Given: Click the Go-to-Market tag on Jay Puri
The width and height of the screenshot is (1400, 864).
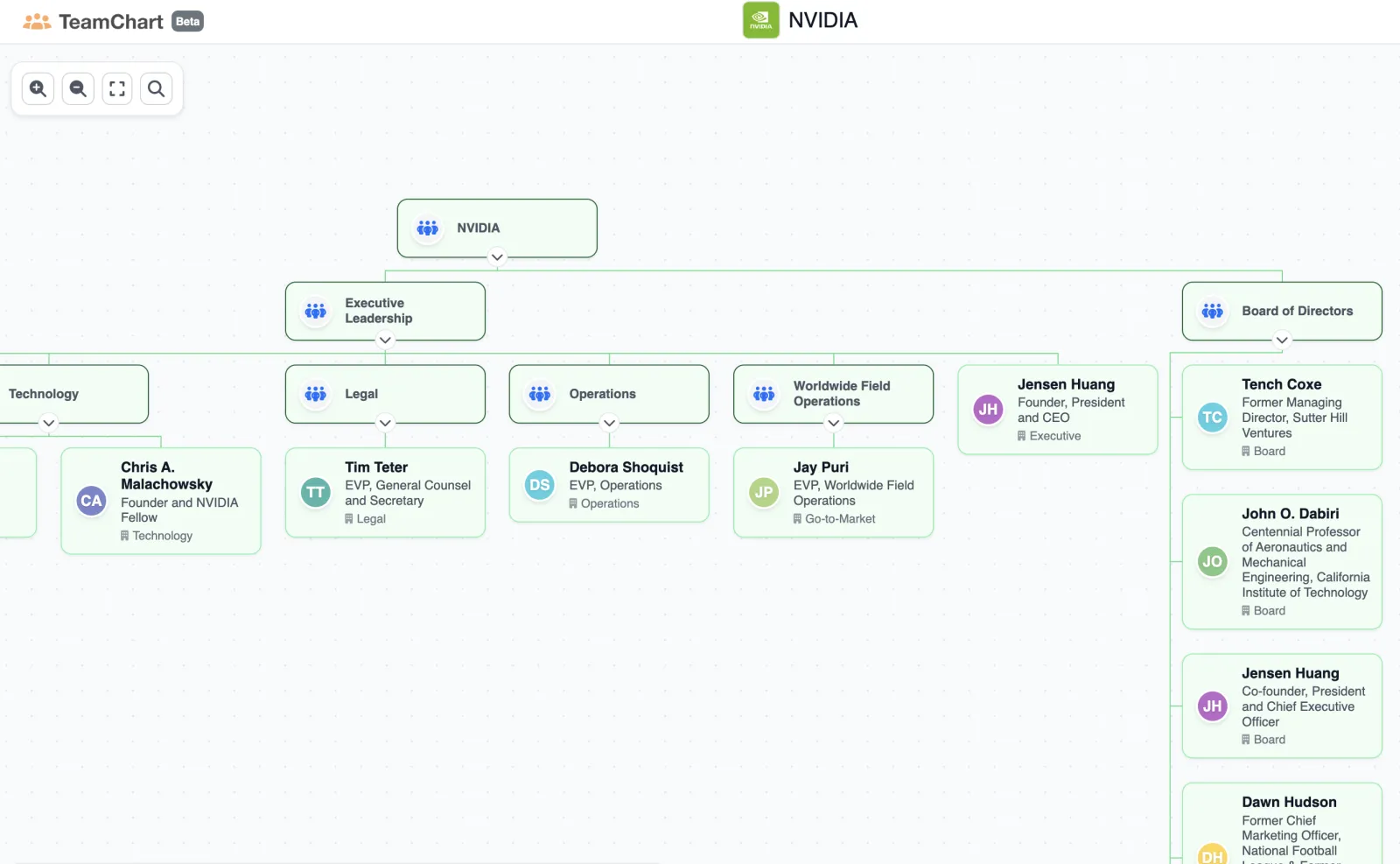Looking at the screenshot, I should (x=835, y=519).
